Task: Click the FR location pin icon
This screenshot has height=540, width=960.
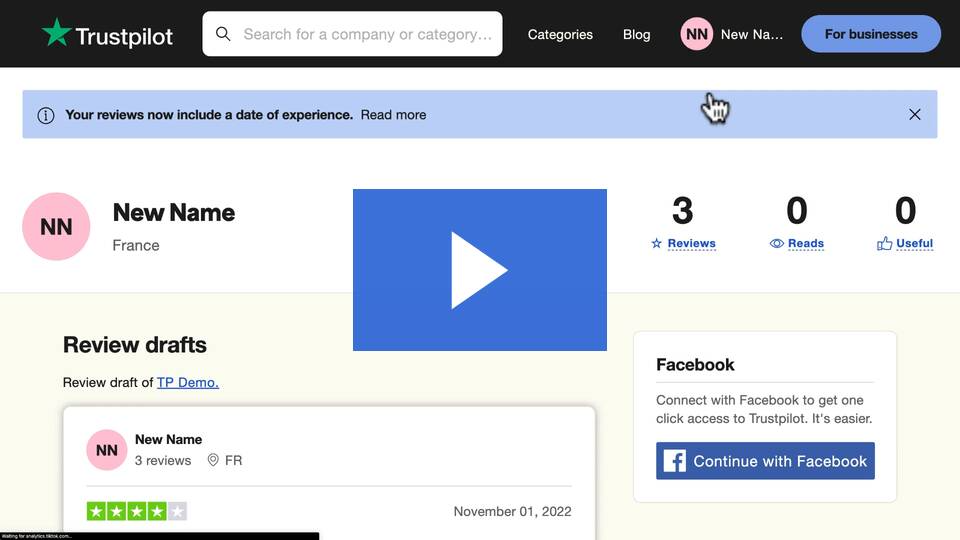Action: [213, 460]
